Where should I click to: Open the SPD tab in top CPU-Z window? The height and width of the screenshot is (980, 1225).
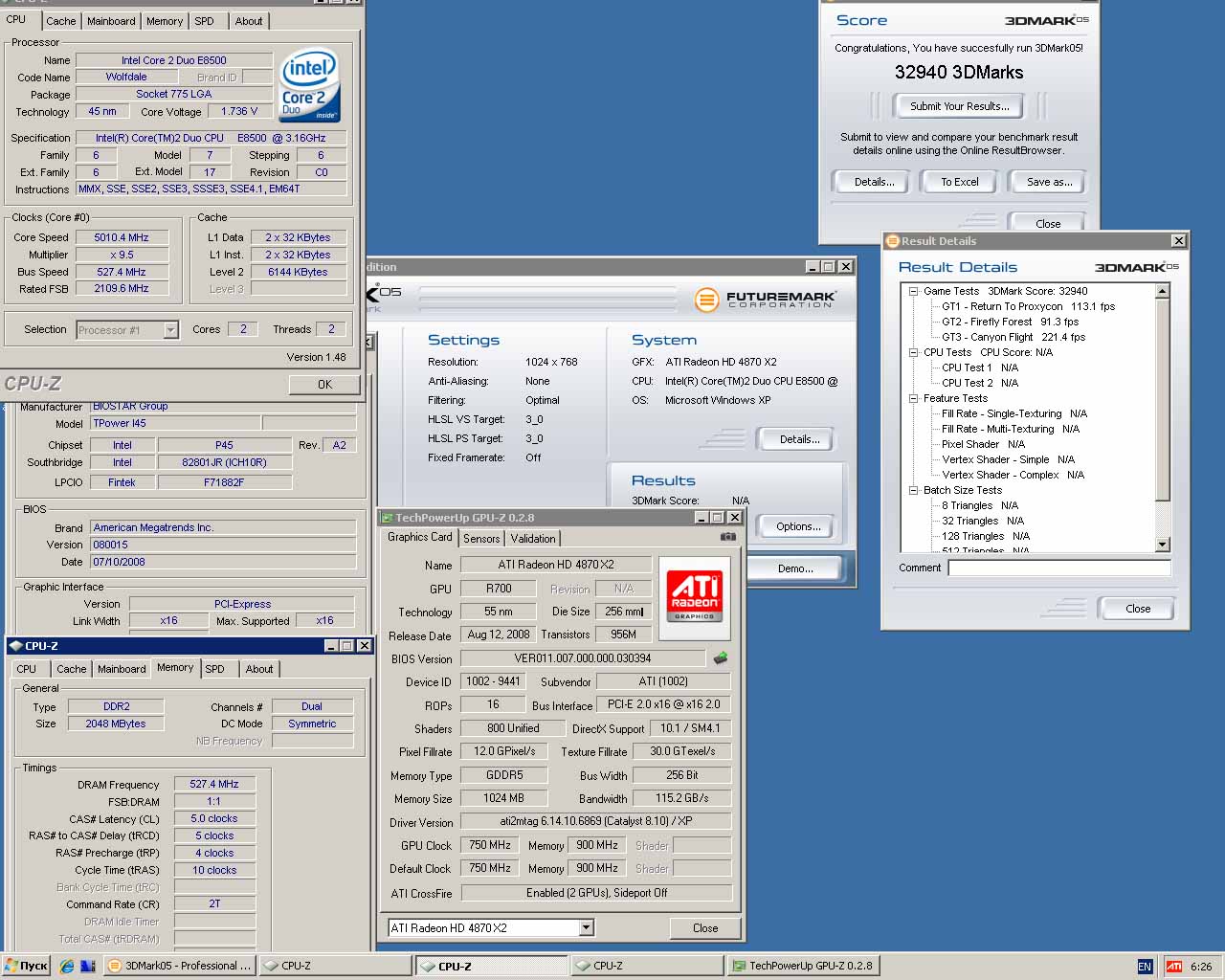click(204, 20)
